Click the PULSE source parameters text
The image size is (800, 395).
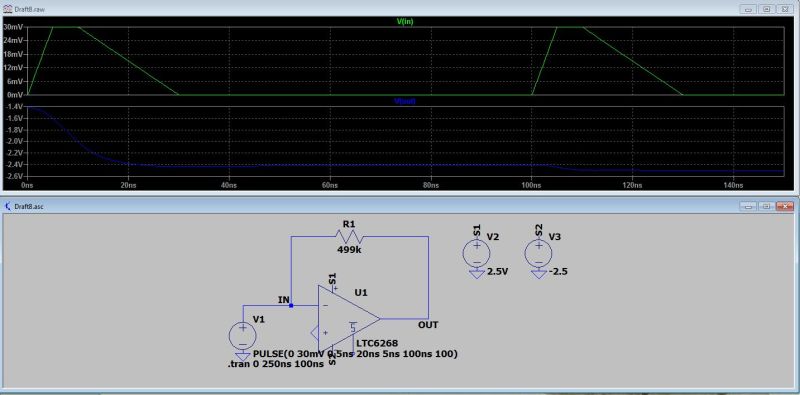355,354
